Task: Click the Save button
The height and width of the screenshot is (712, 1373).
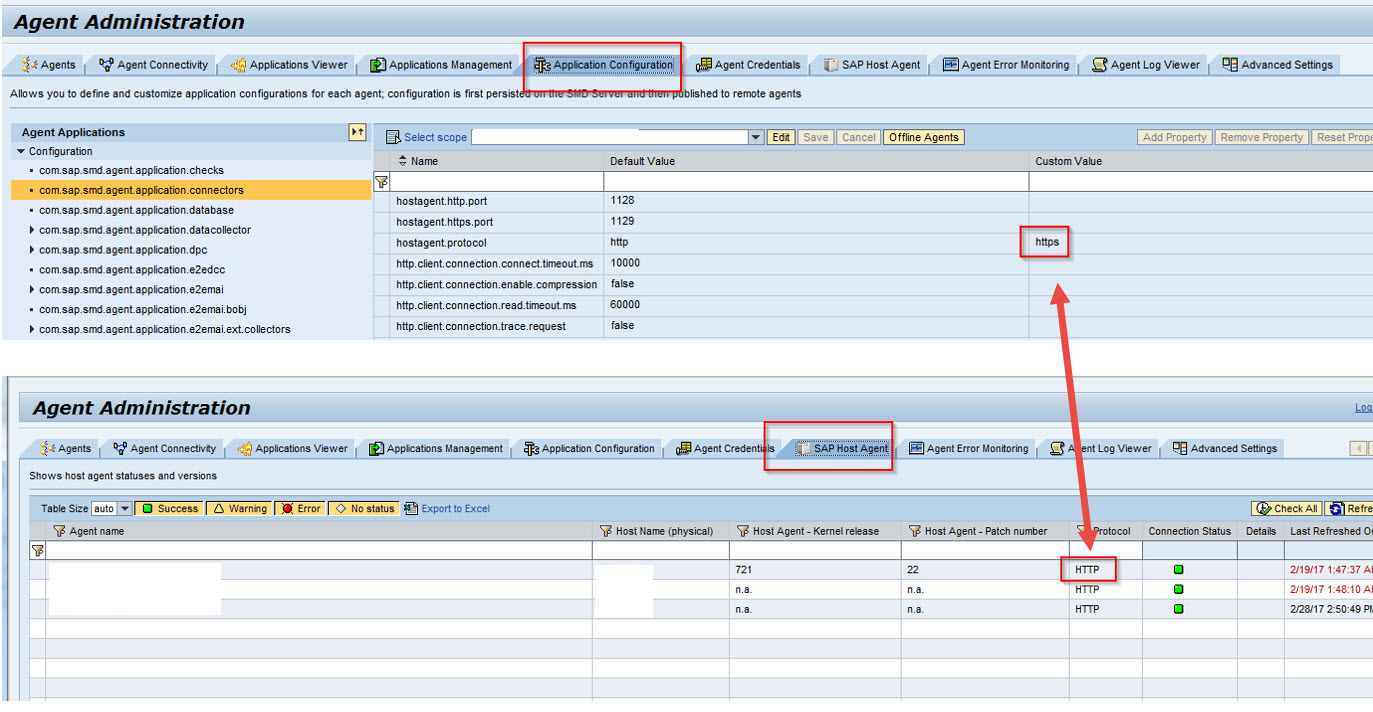Action: [816, 138]
